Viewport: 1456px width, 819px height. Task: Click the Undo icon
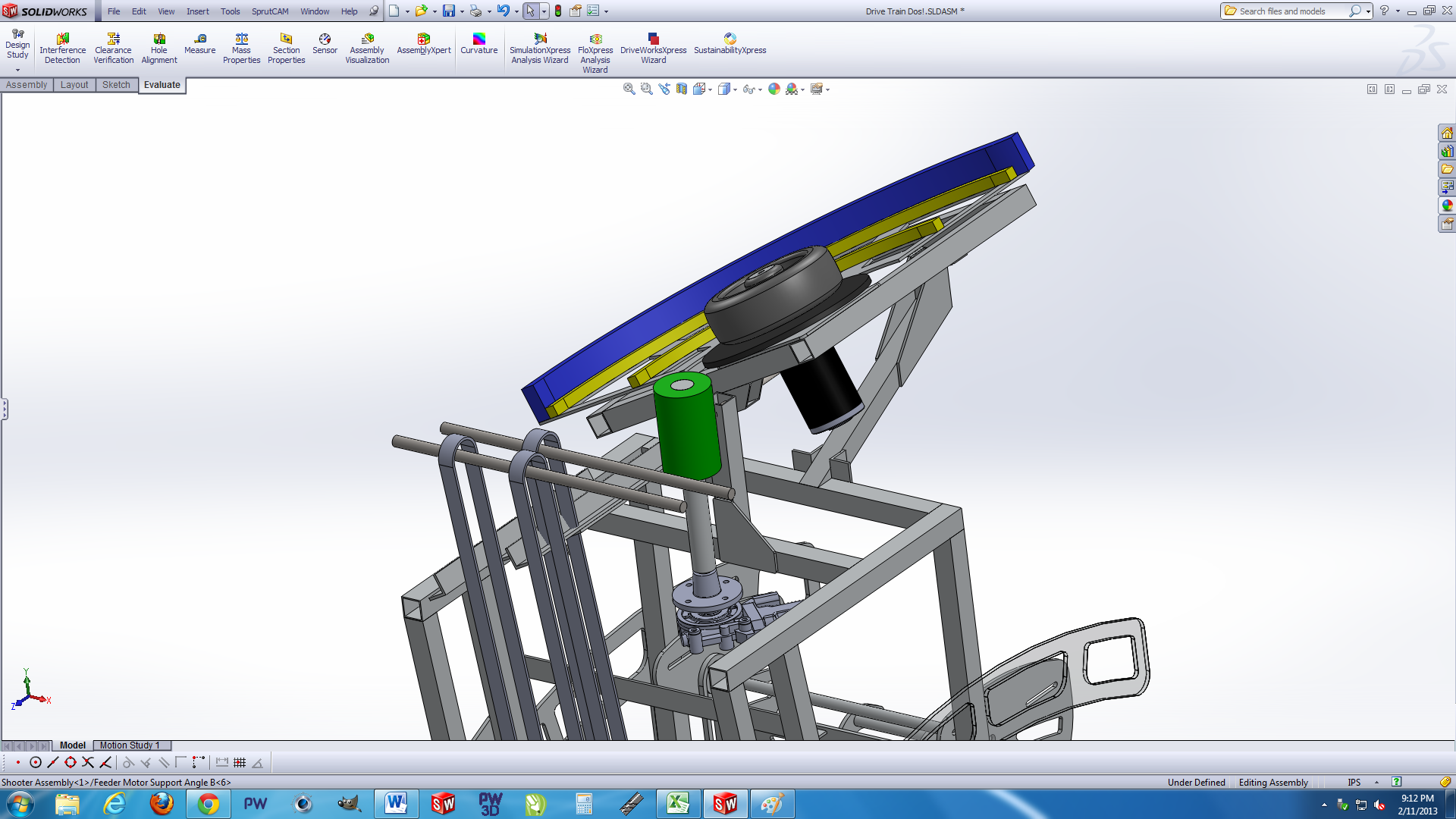[x=503, y=11]
